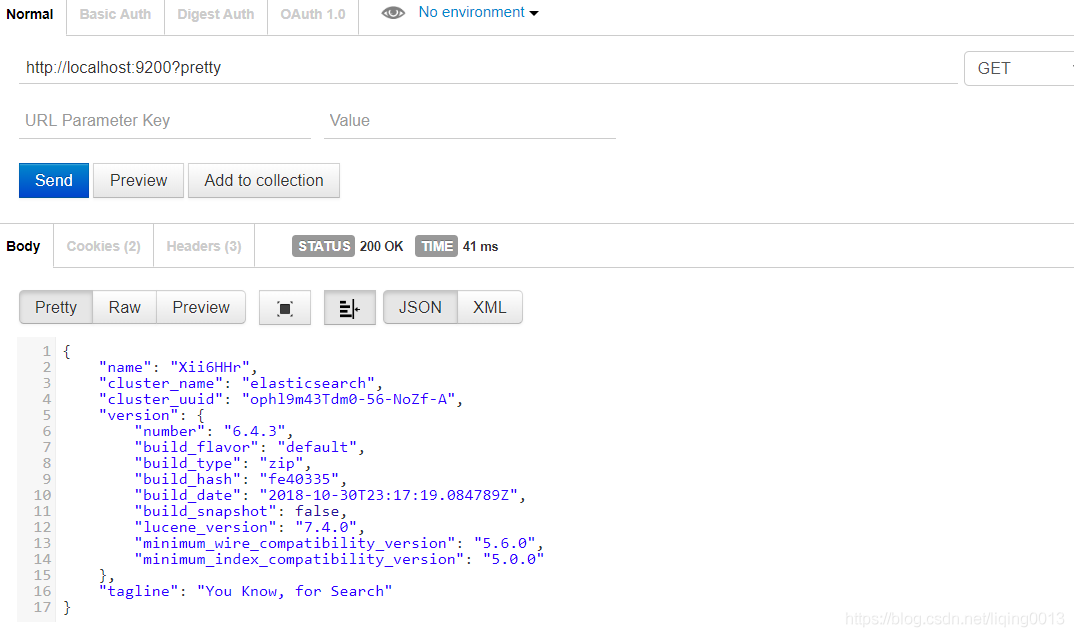Select JSON response type
The image size is (1074, 637).
click(x=420, y=308)
